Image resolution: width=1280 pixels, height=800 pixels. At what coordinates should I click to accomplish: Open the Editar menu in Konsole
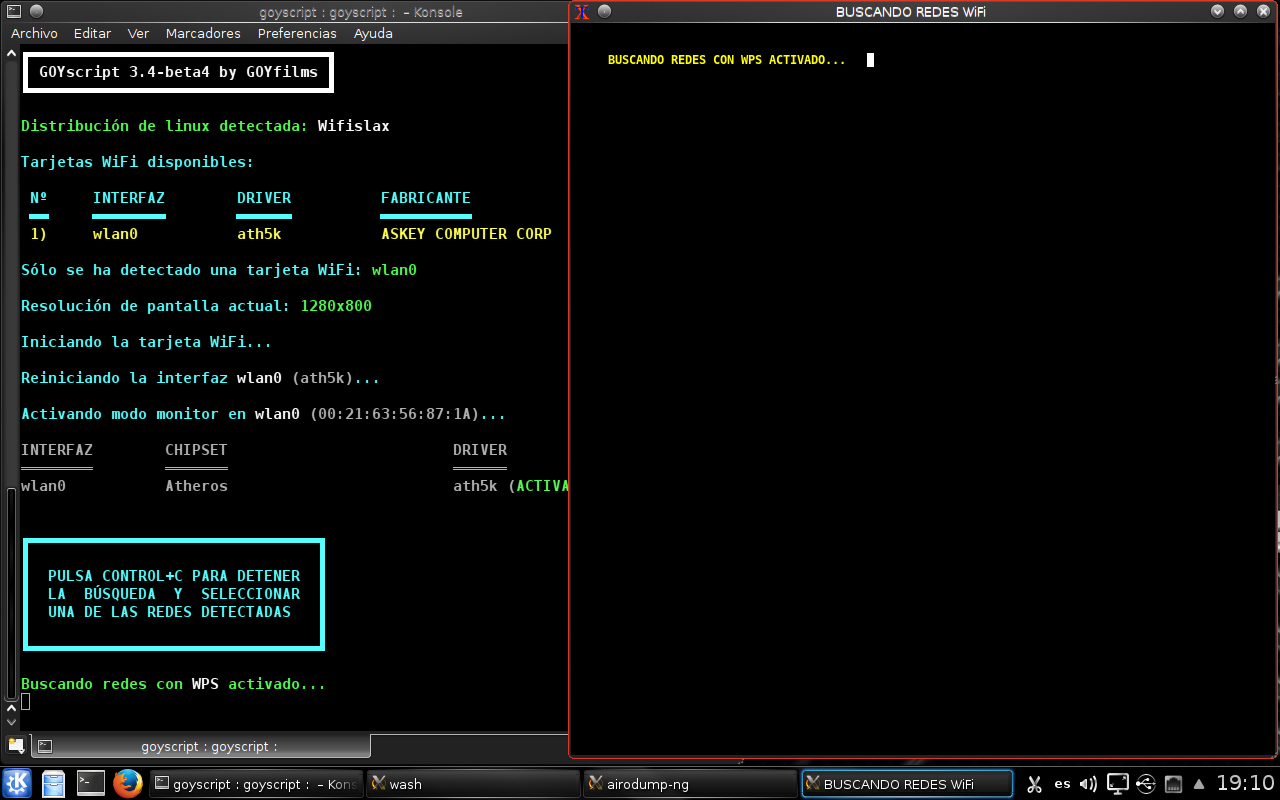click(x=92, y=33)
